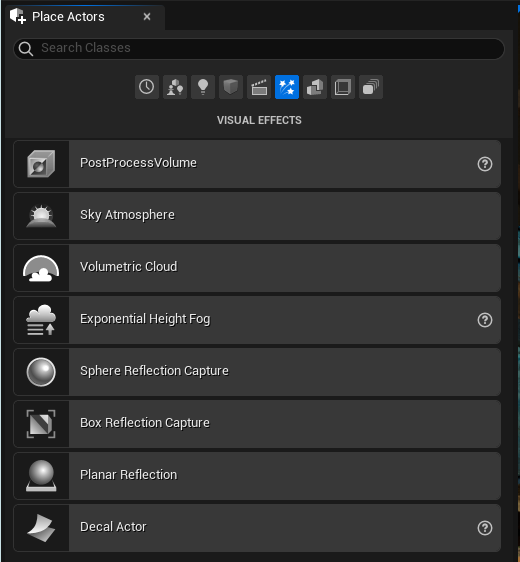Open help for Decal Actor
Screen dimensions: 520x562
point(485,528)
